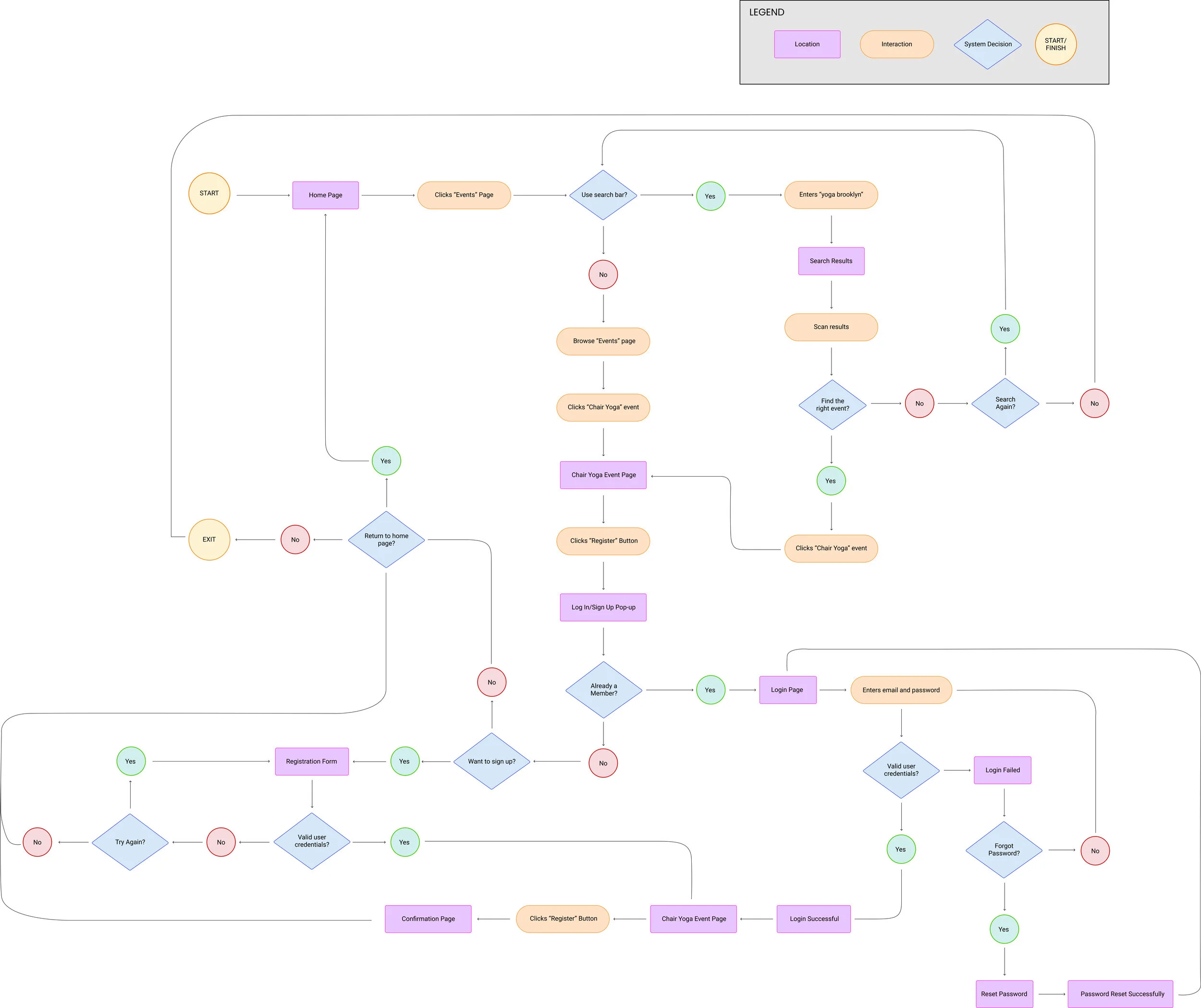This screenshot has height=1008, width=1201.
Task: Select the START/FINISH circle in legend
Action: click(x=1055, y=44)
